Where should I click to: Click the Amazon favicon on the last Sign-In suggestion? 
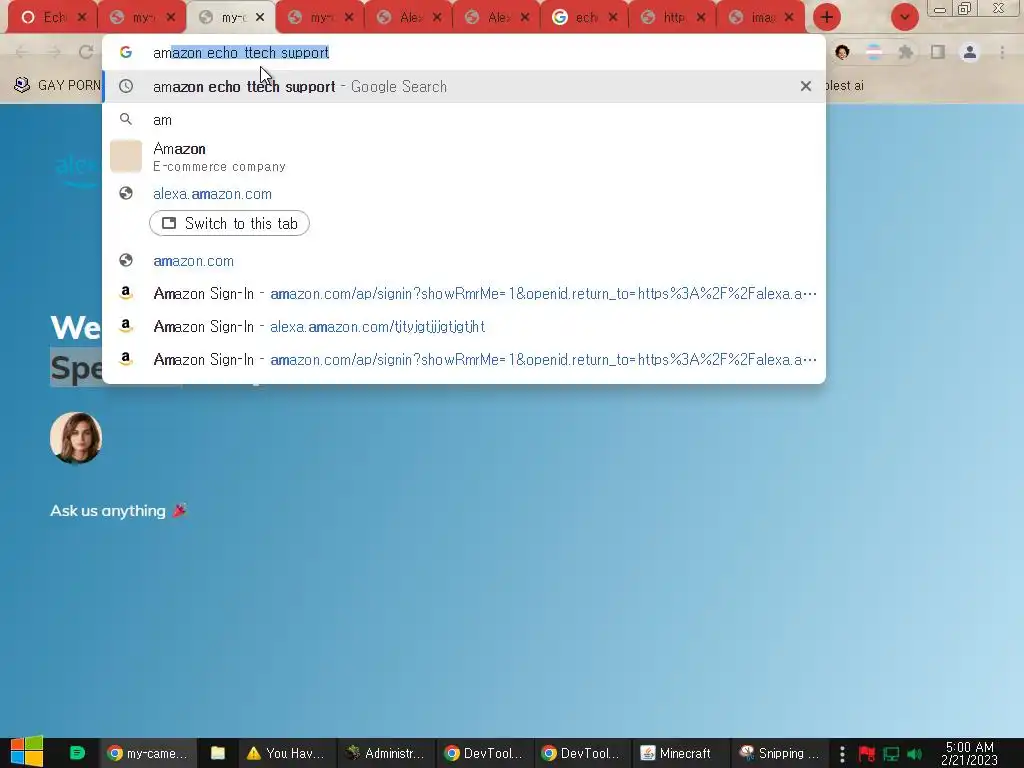(126, 359)
